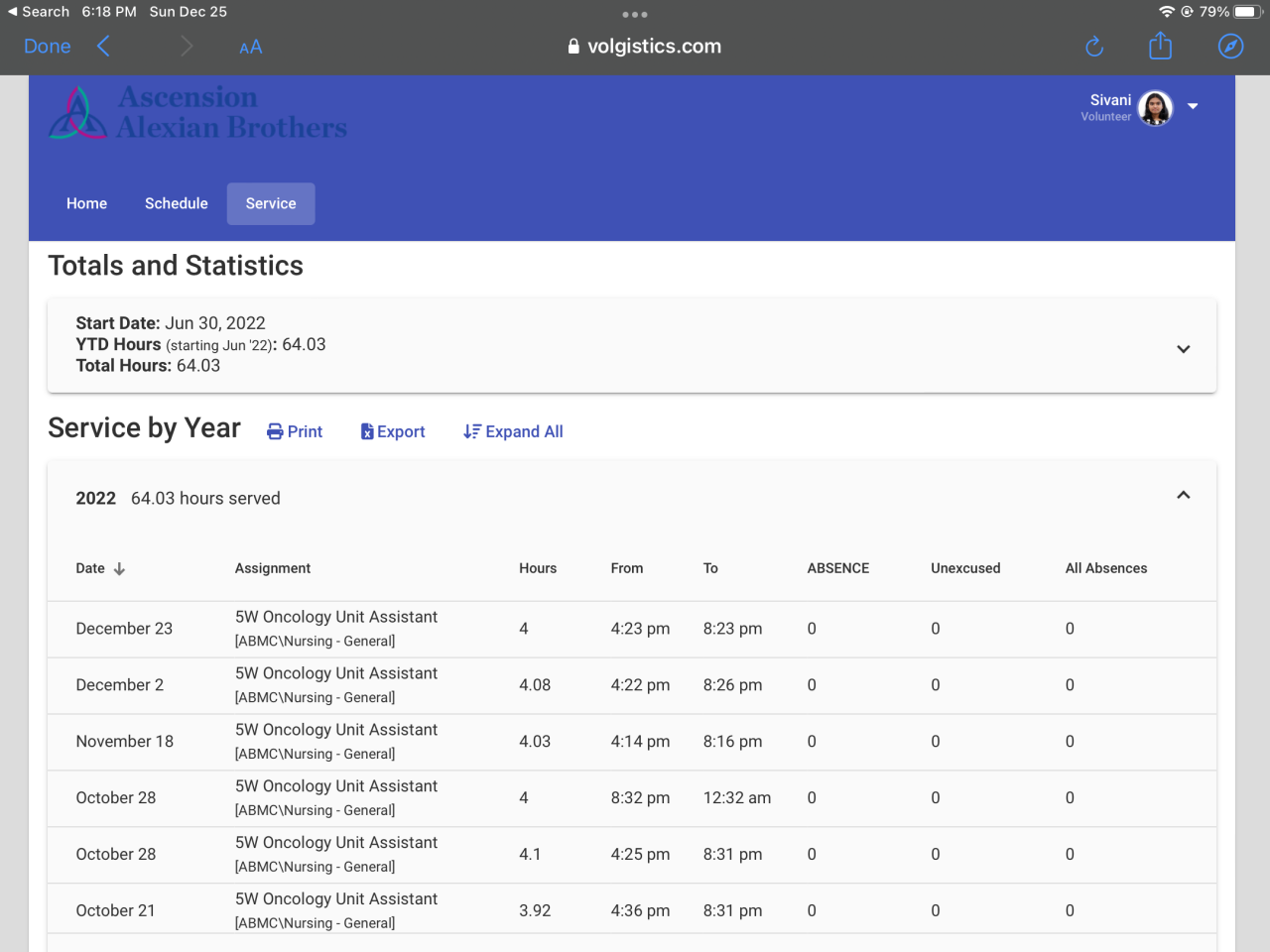Open the AA text size options

tap(251, 47)
